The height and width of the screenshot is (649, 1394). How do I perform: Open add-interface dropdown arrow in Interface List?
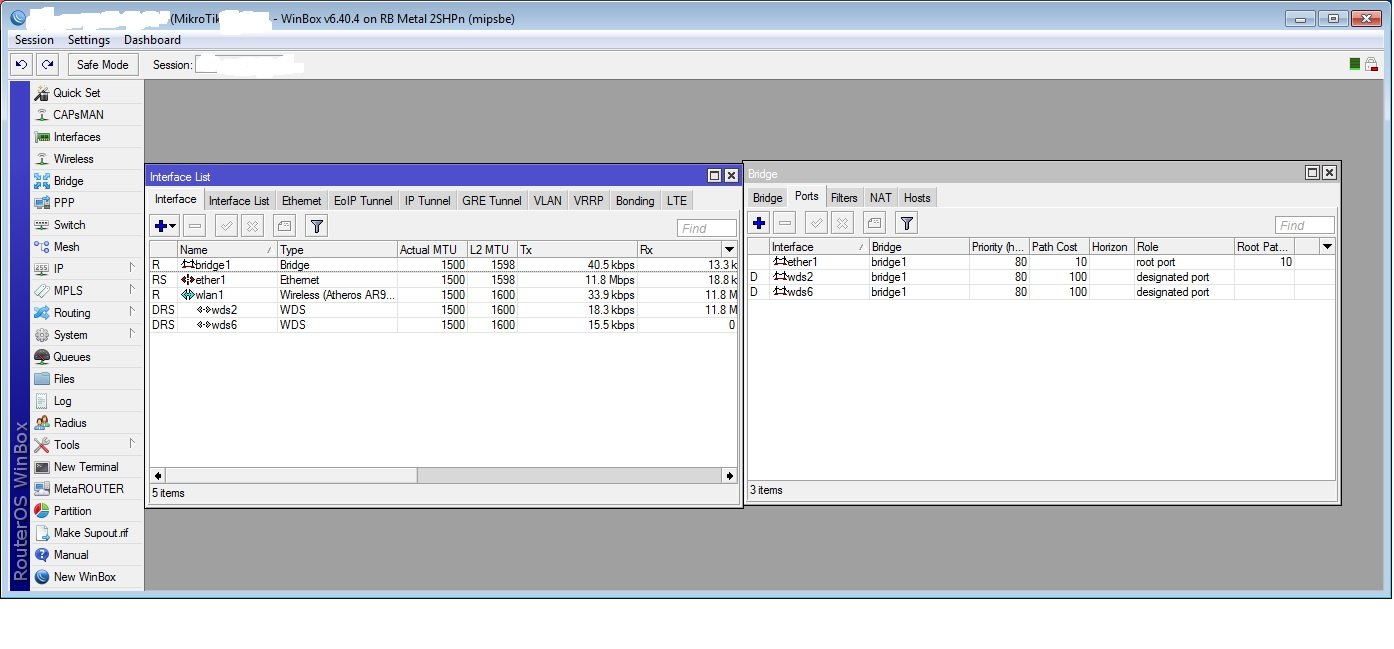[173, 227]
